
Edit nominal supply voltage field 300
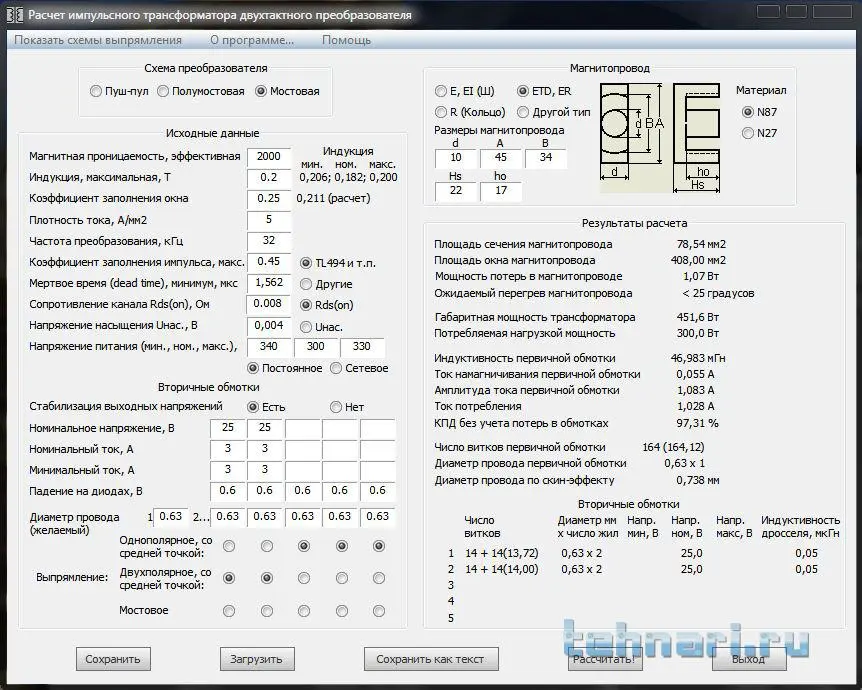pos(316,347)
